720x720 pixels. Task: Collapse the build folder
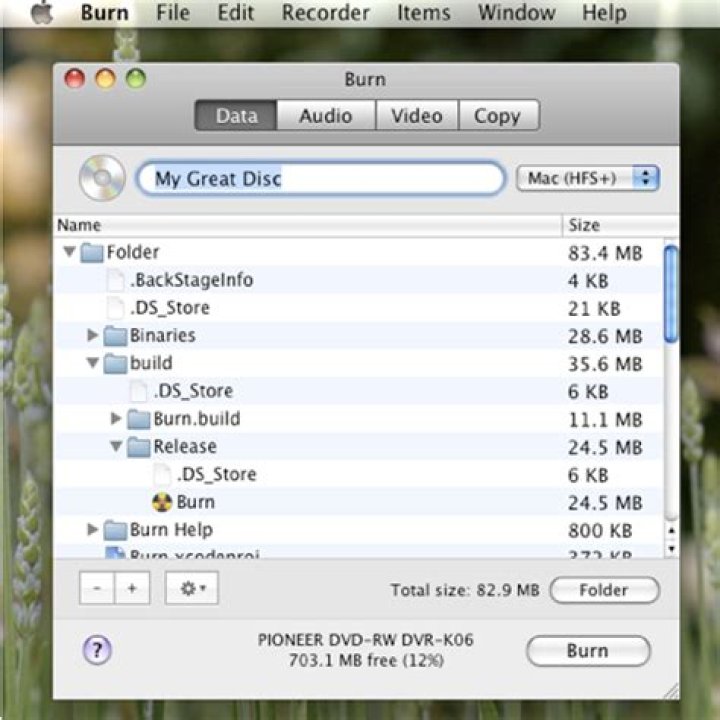(x=93, y=363)
